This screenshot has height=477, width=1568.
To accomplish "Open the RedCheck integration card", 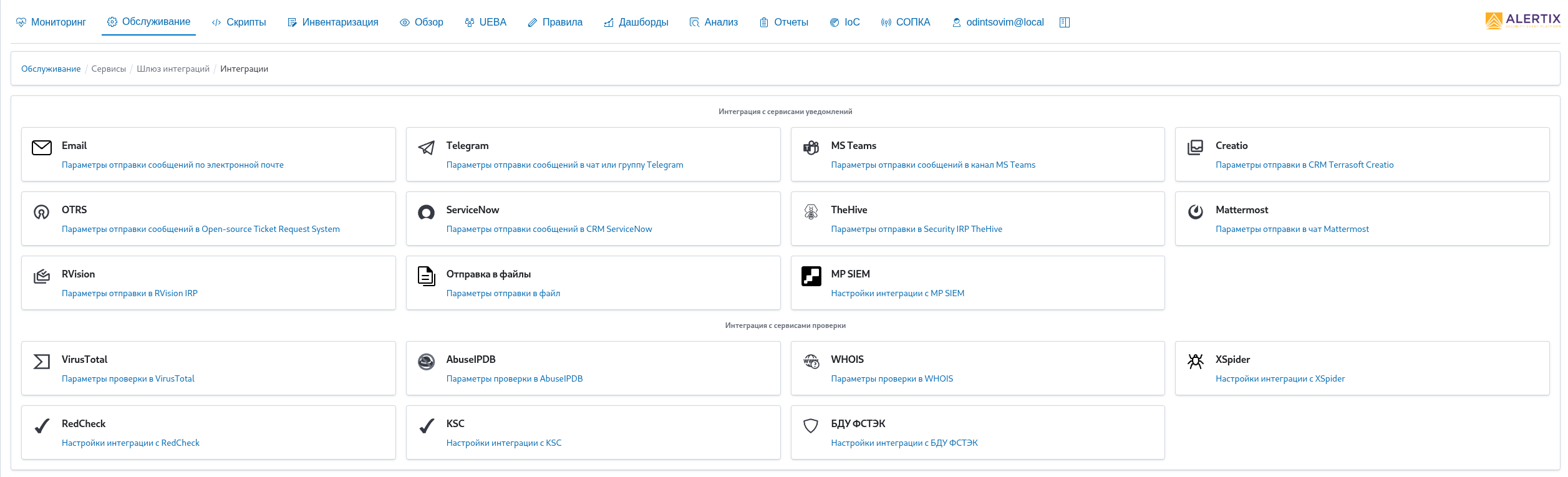I will (208, 432).
